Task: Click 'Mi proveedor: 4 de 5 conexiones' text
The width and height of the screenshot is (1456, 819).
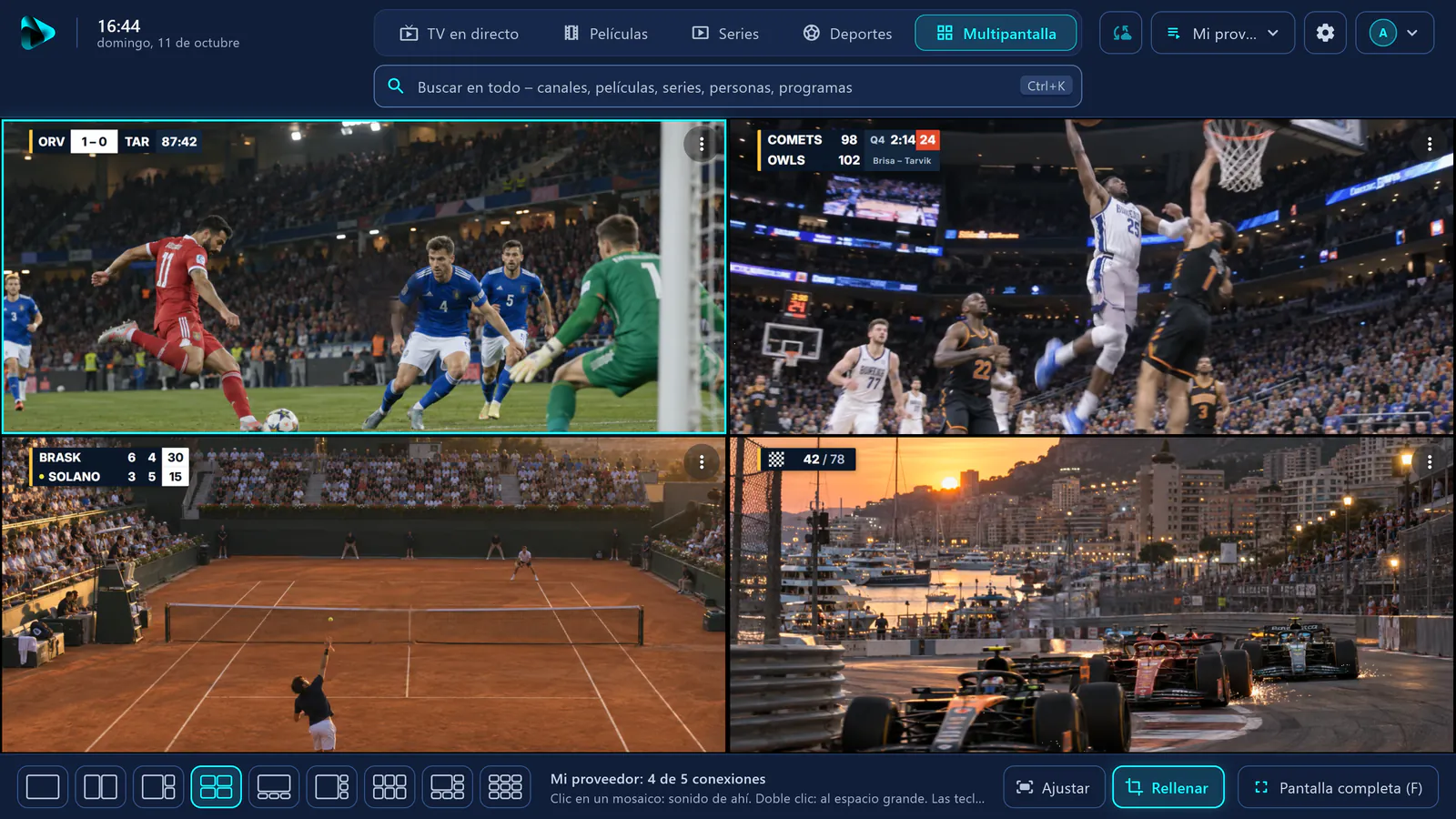Action: [658, 779]
